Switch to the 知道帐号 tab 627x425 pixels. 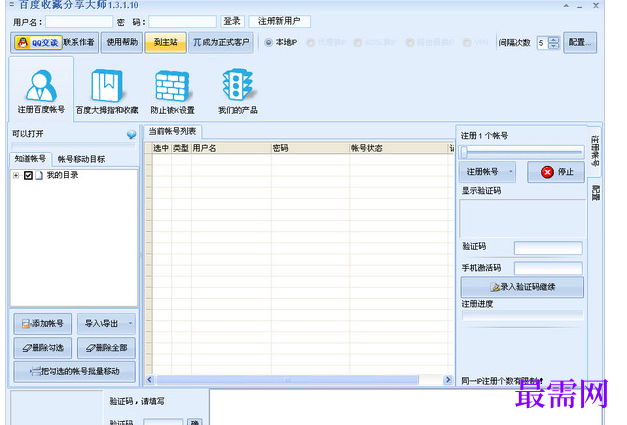coord(30,159)
